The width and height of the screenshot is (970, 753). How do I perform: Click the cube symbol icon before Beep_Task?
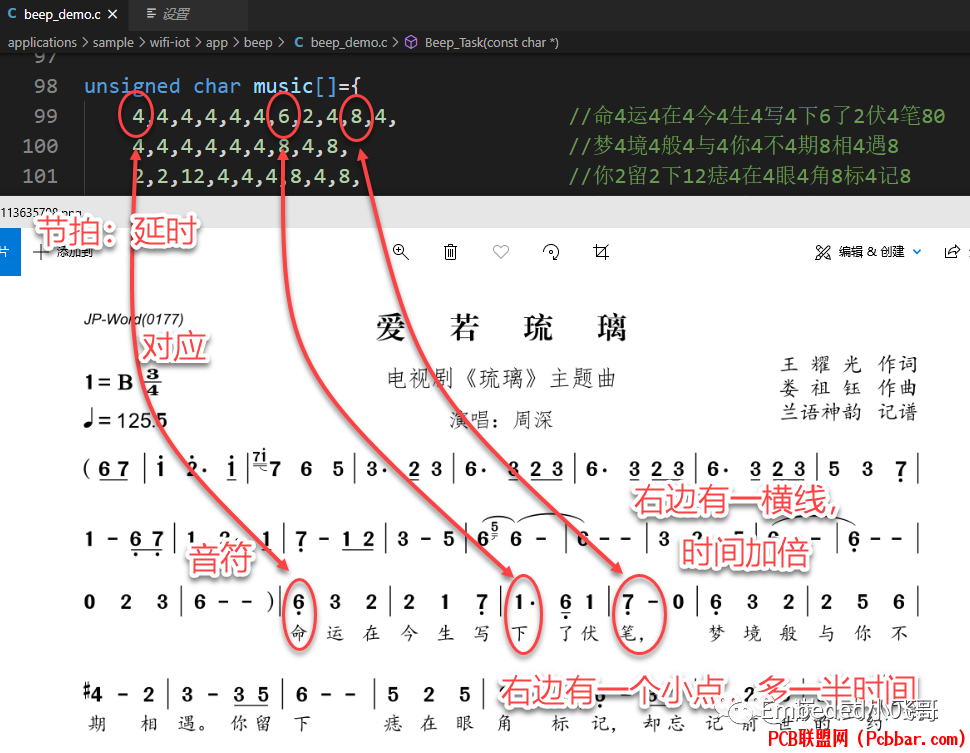coord(411,42)
